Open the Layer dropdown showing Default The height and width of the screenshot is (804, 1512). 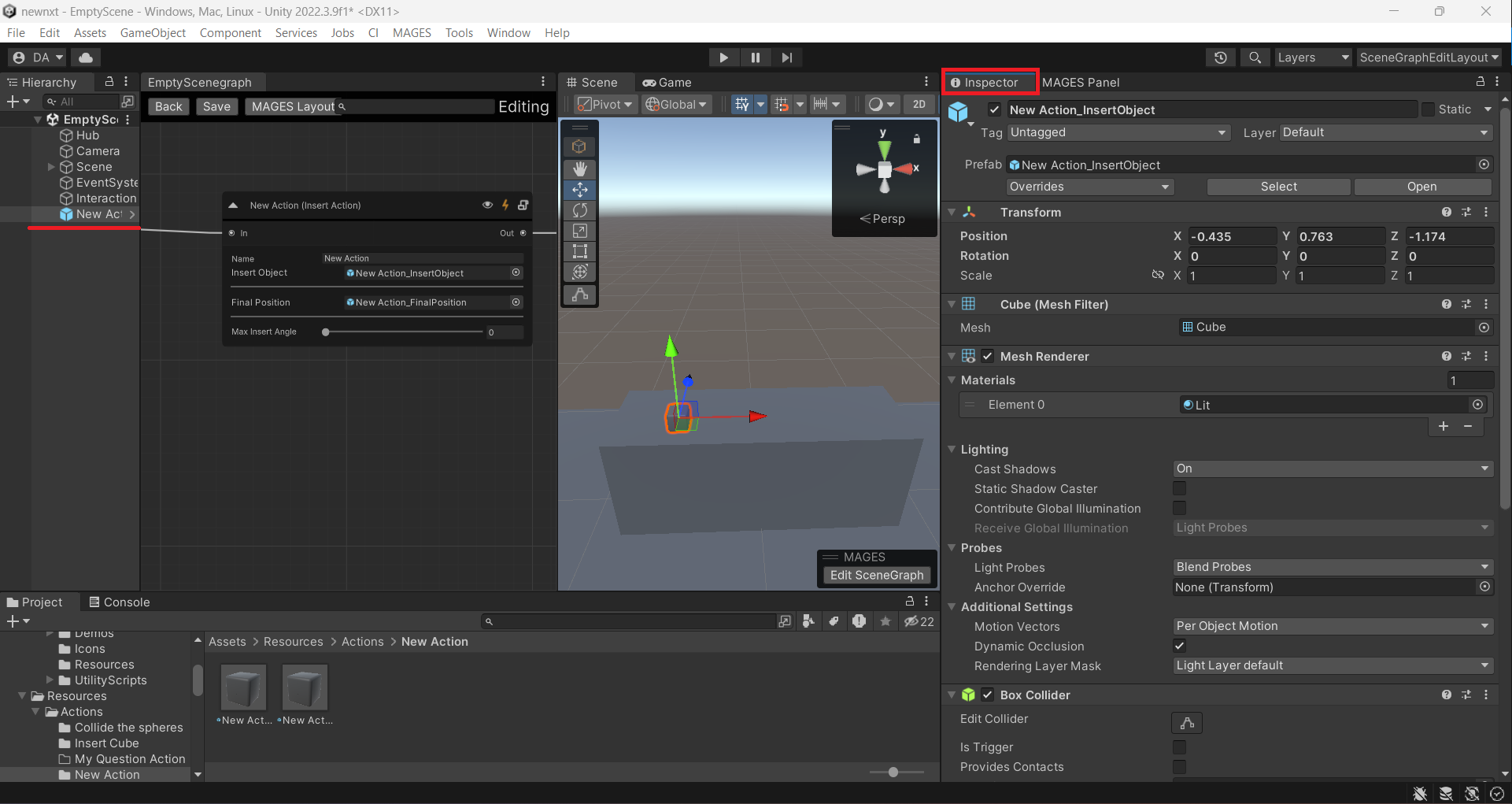pyautogui.click(x=1386, y=132)
